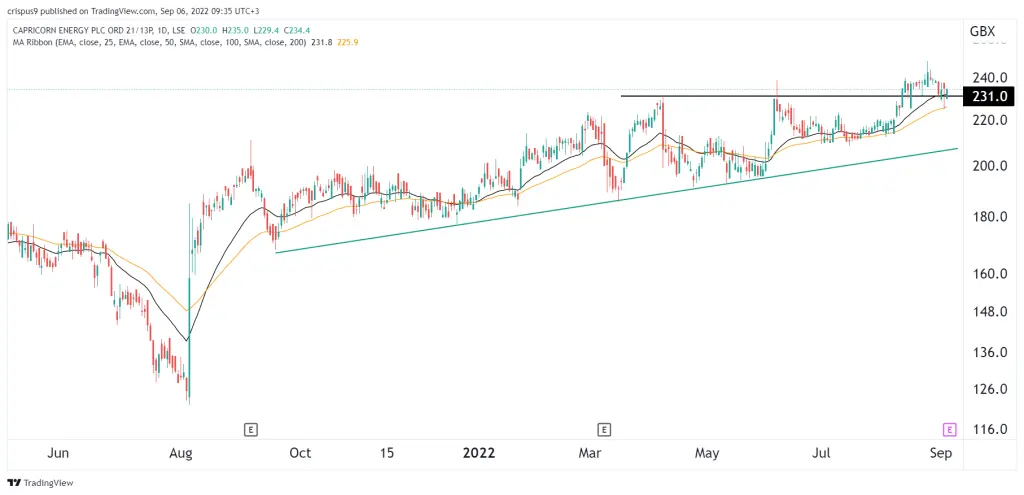Click the orange 225.9 EMA value in legend
This screenshot has height=495, width=1024.
click(x=346, y=42)
